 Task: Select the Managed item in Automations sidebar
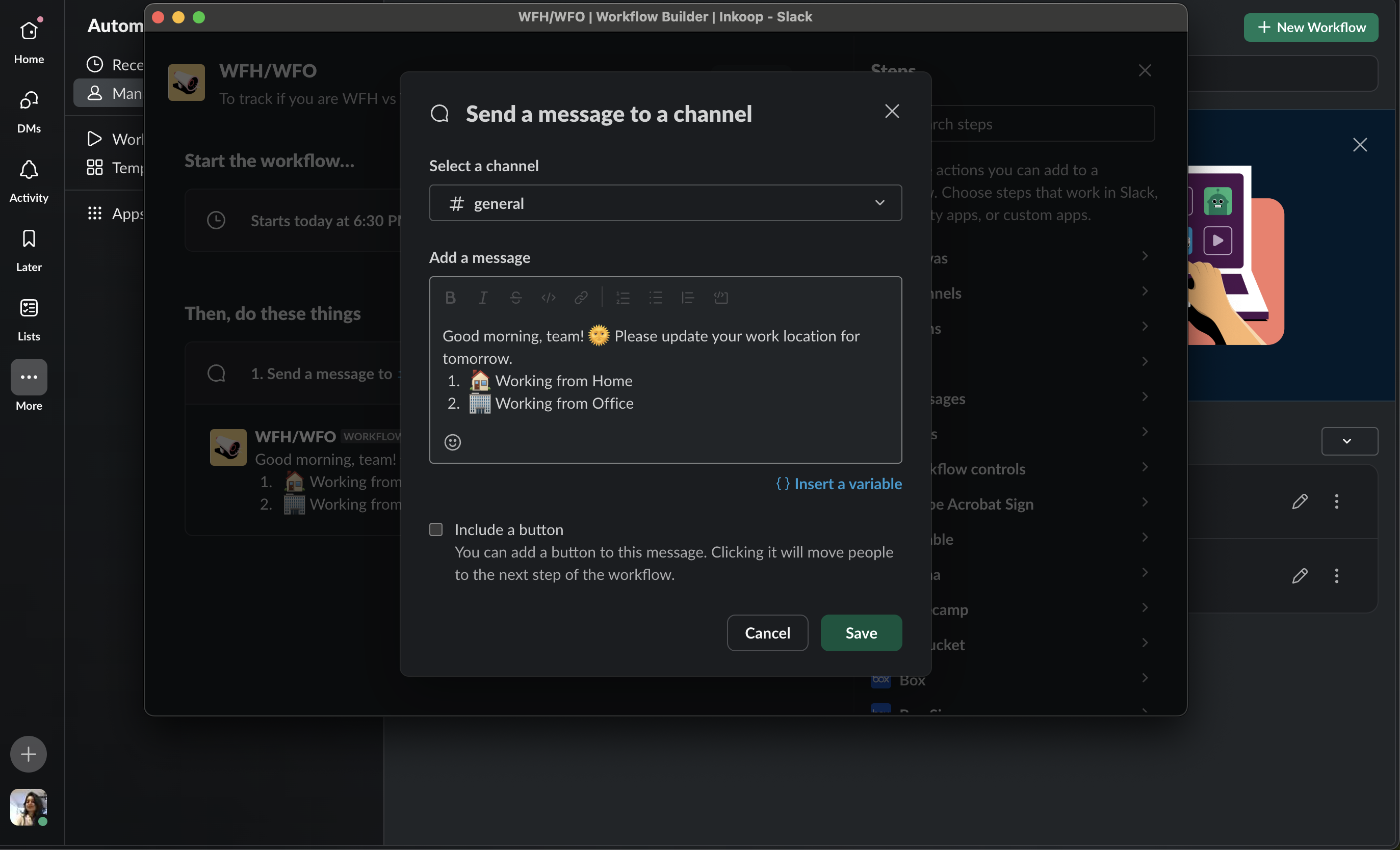[109, 93]
